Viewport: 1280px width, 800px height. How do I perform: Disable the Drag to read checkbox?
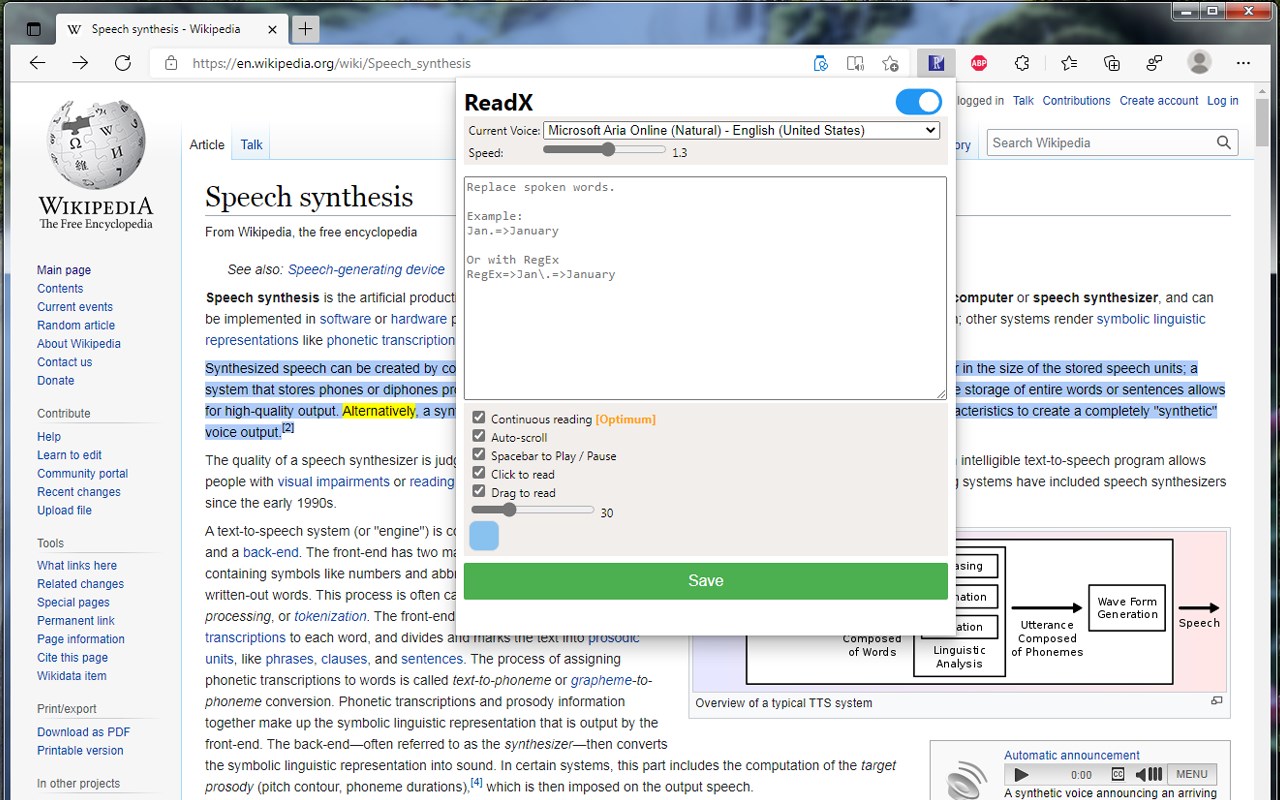click(479, 491)
